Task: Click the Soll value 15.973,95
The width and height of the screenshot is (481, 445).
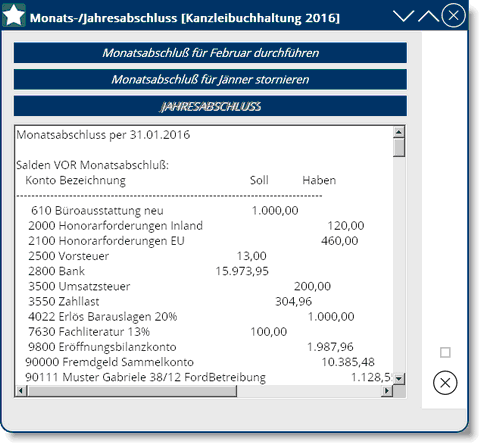Action: click(242, 271)
